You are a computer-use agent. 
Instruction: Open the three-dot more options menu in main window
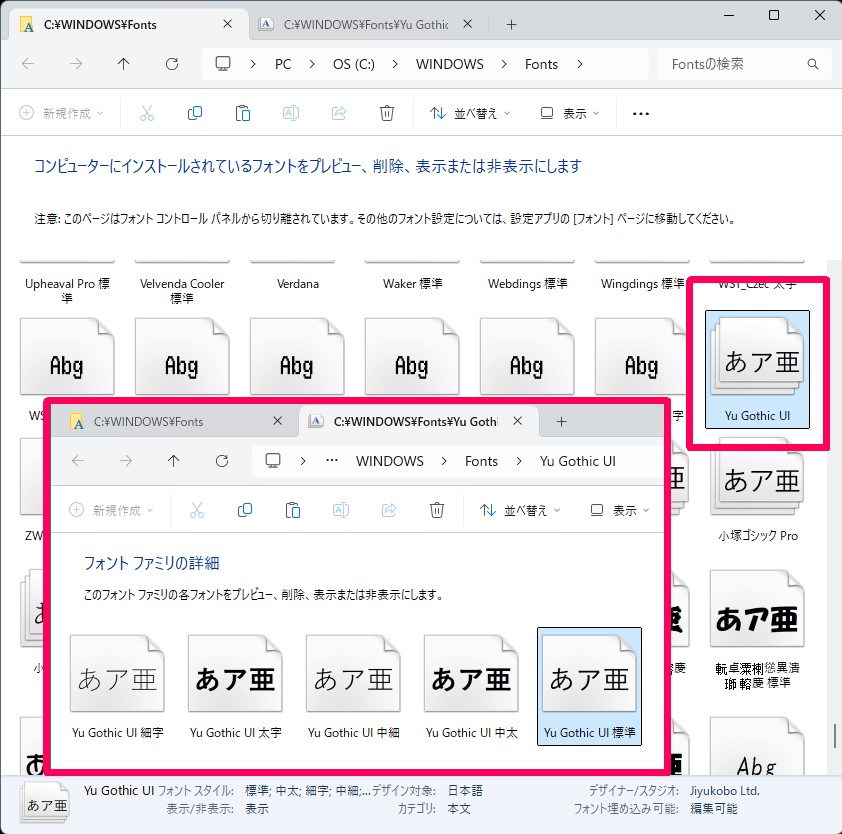[x=641, y=114]
